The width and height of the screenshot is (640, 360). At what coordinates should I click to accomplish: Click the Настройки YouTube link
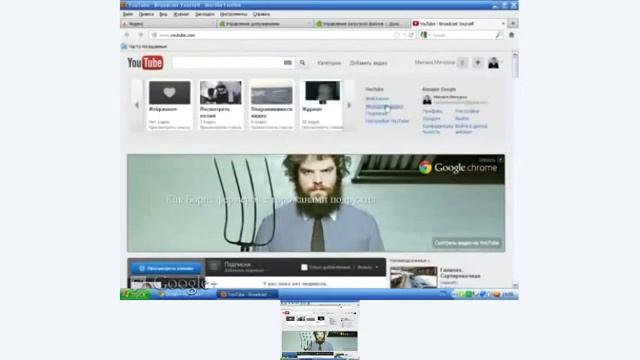point(387,121)
